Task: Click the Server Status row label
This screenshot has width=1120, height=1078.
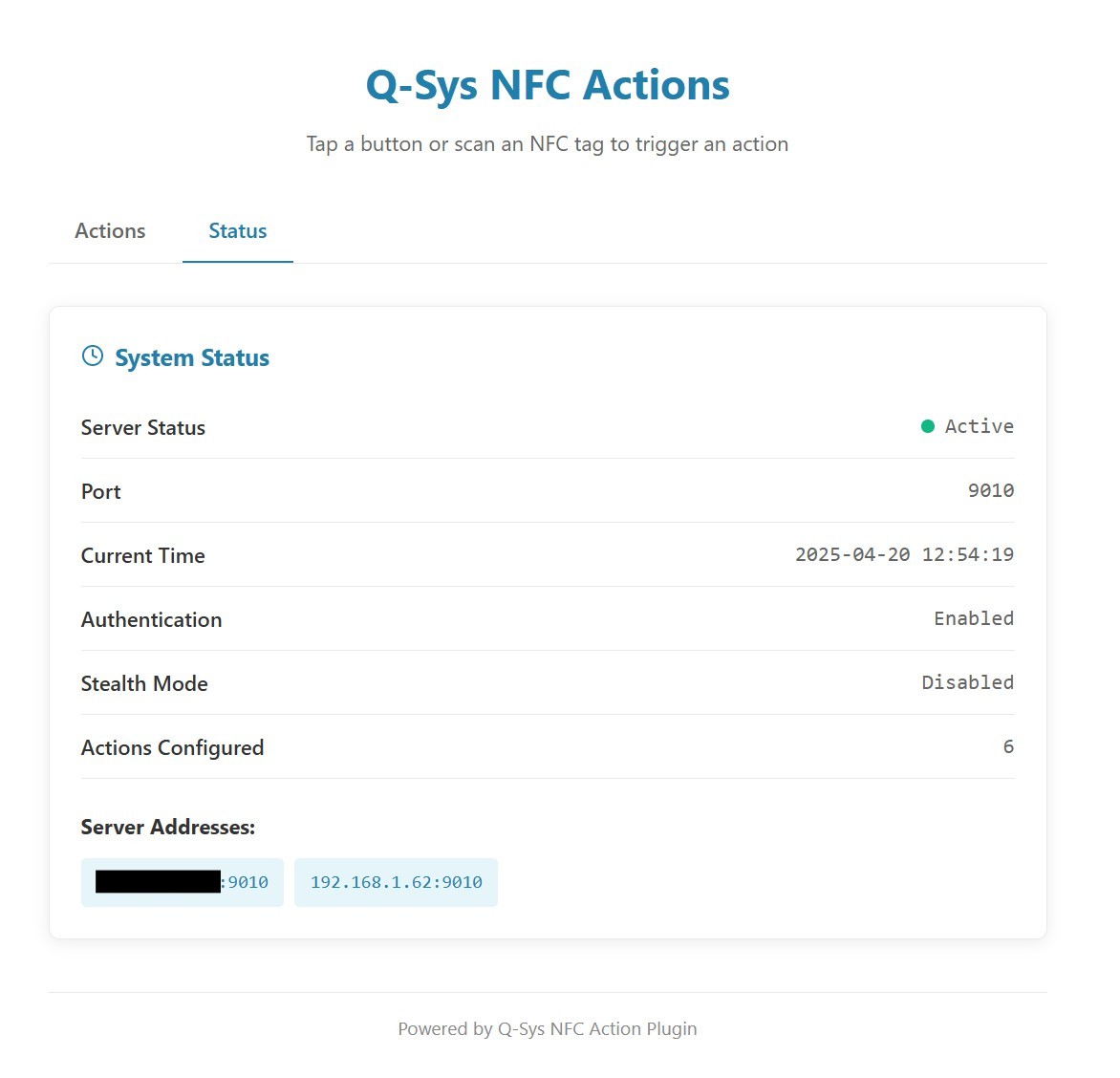Action: pos(142,427)
